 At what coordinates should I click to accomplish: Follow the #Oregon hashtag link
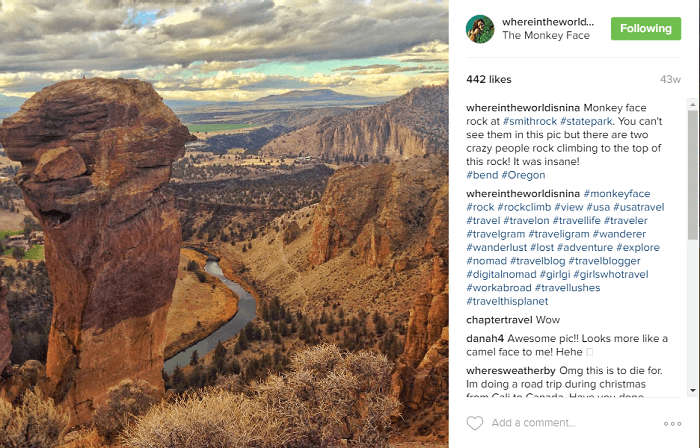pos(523,175)
